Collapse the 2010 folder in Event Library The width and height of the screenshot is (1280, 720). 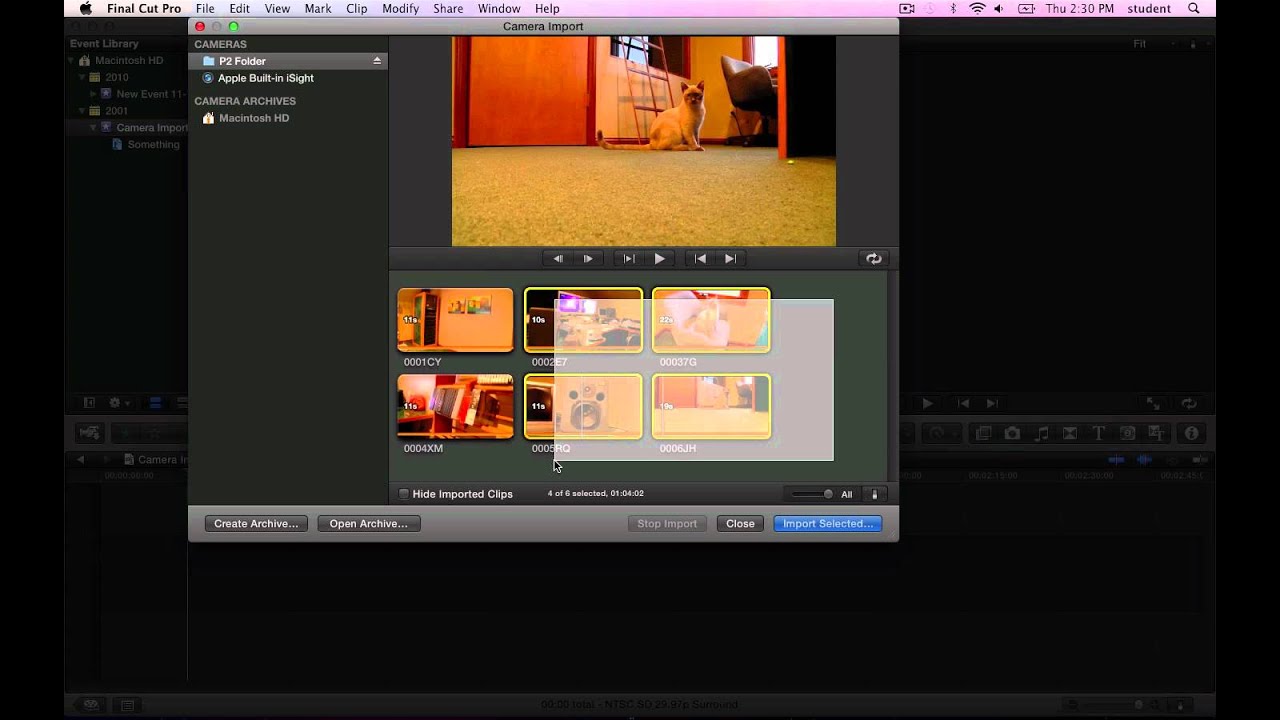tap(82, 77)
